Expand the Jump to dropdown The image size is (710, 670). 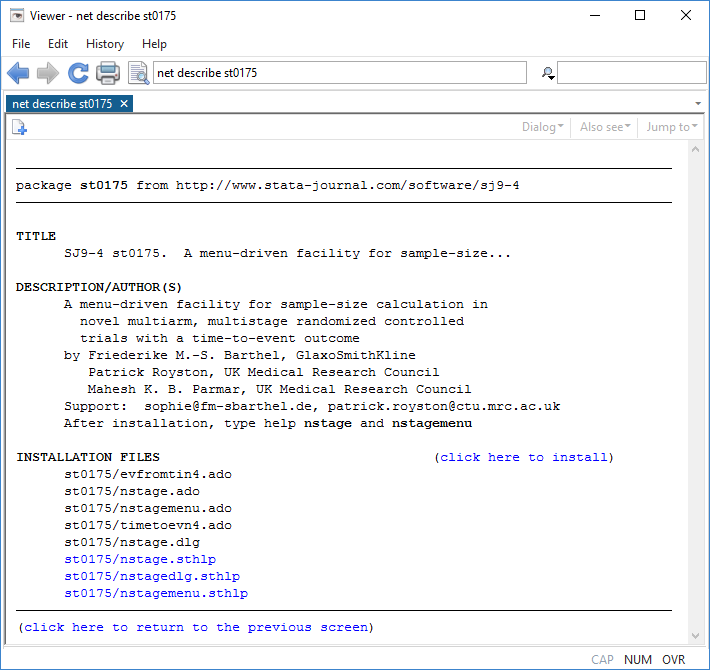[672, 127]
